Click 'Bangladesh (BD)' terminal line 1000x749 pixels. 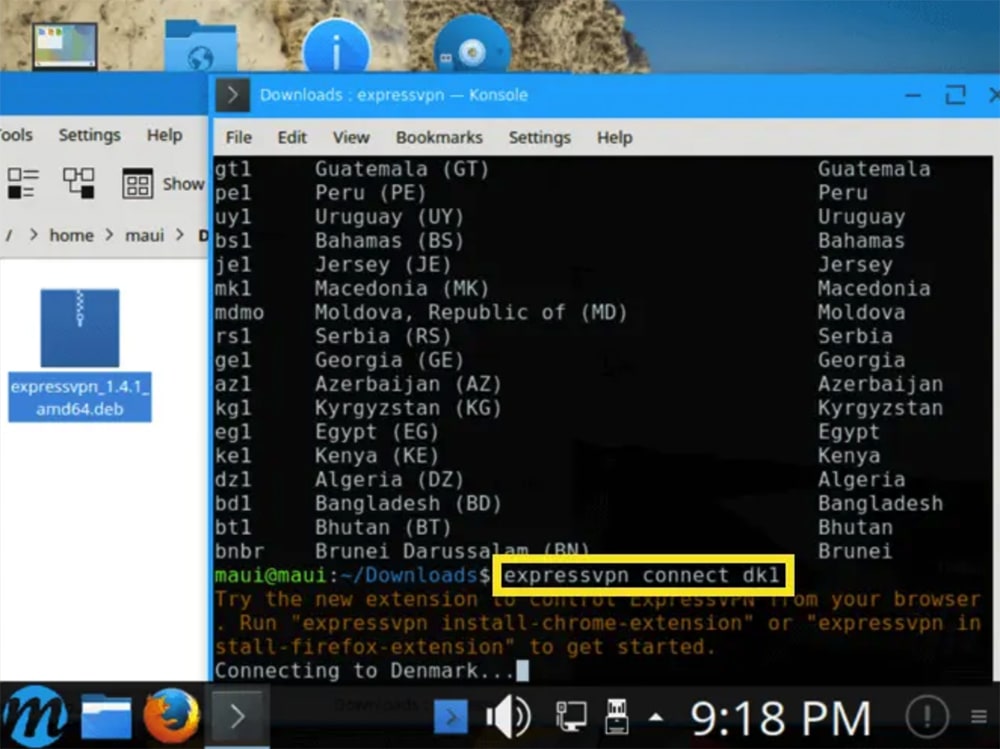click(x=408, y=503)
